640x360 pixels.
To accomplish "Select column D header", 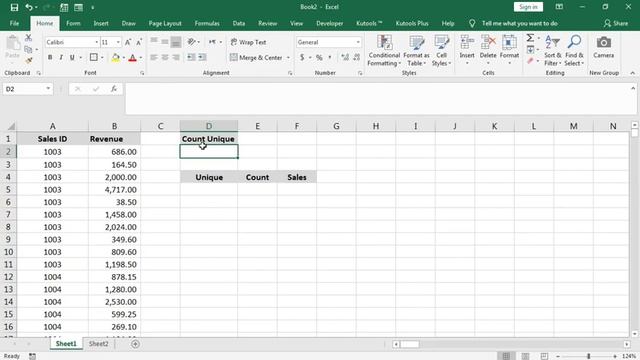I will click(x=209, y=126).
